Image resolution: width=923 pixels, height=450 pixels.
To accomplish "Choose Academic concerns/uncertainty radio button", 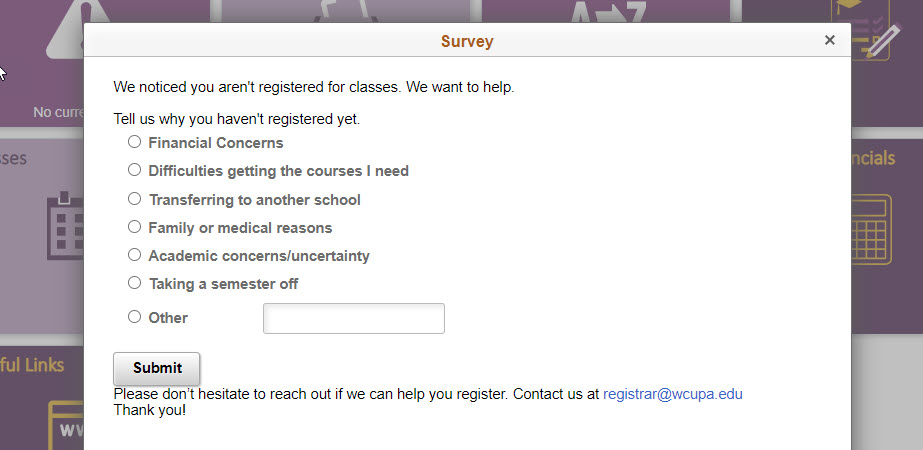I will click(x=135, y=255).
